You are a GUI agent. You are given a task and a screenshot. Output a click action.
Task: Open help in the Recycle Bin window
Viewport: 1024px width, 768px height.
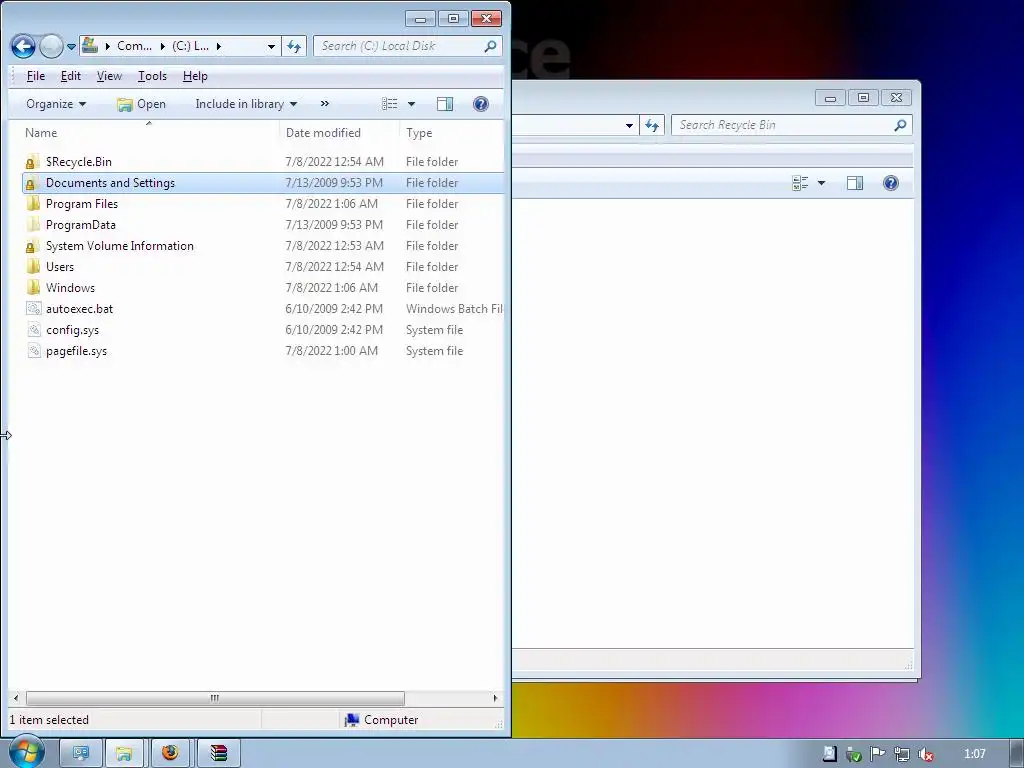click(x=891, y=183)
